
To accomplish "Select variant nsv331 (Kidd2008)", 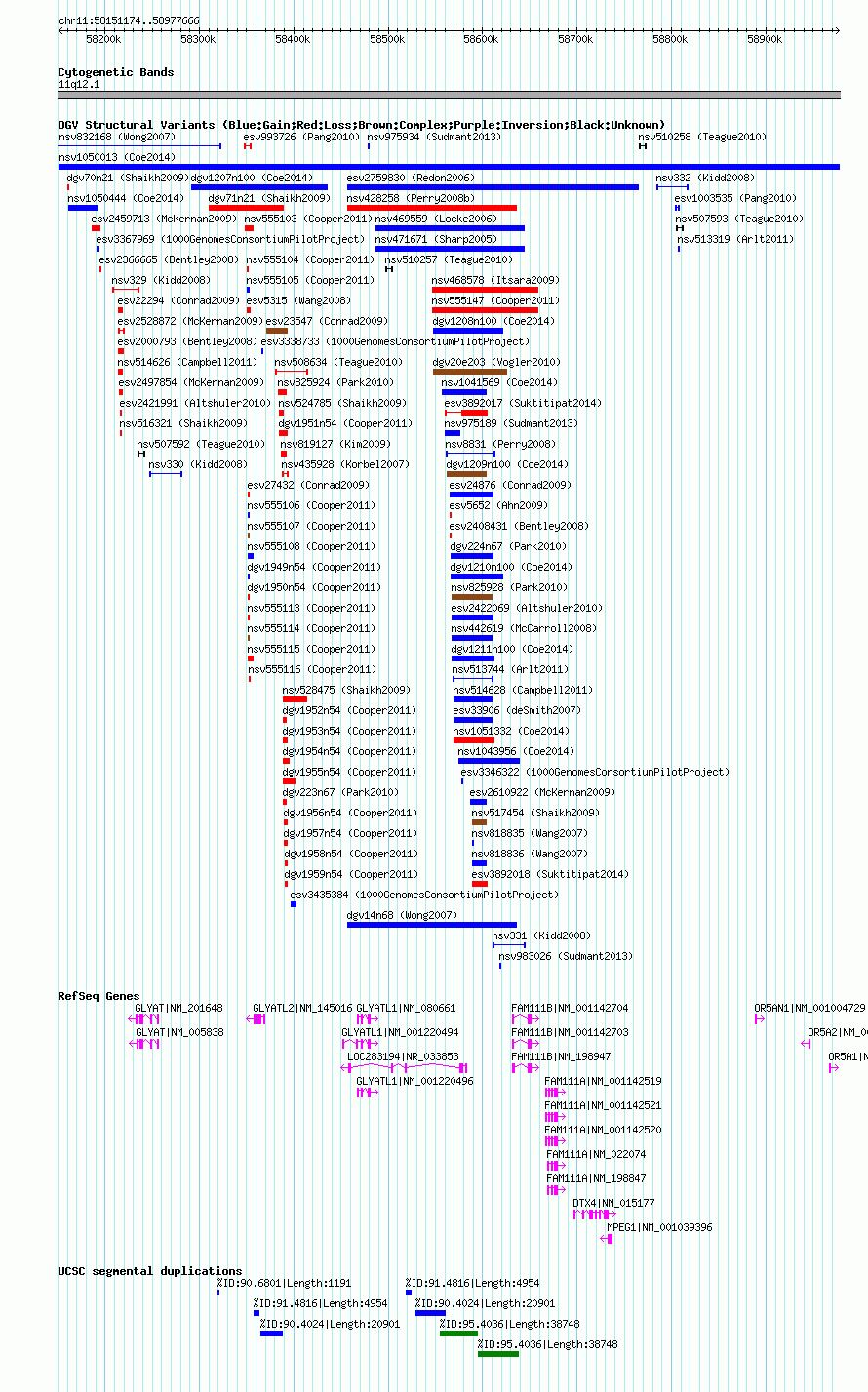I will 541,936.
